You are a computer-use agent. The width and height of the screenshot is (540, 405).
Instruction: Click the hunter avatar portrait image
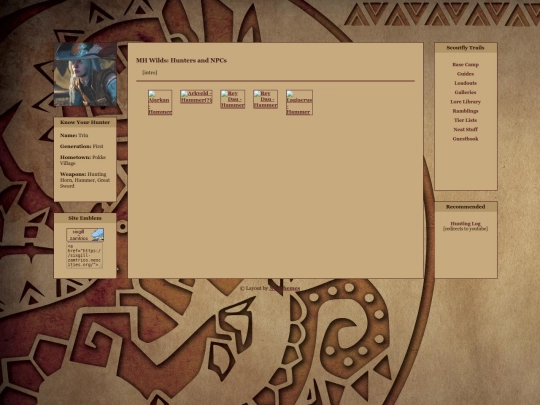click(x=85, y=74)
